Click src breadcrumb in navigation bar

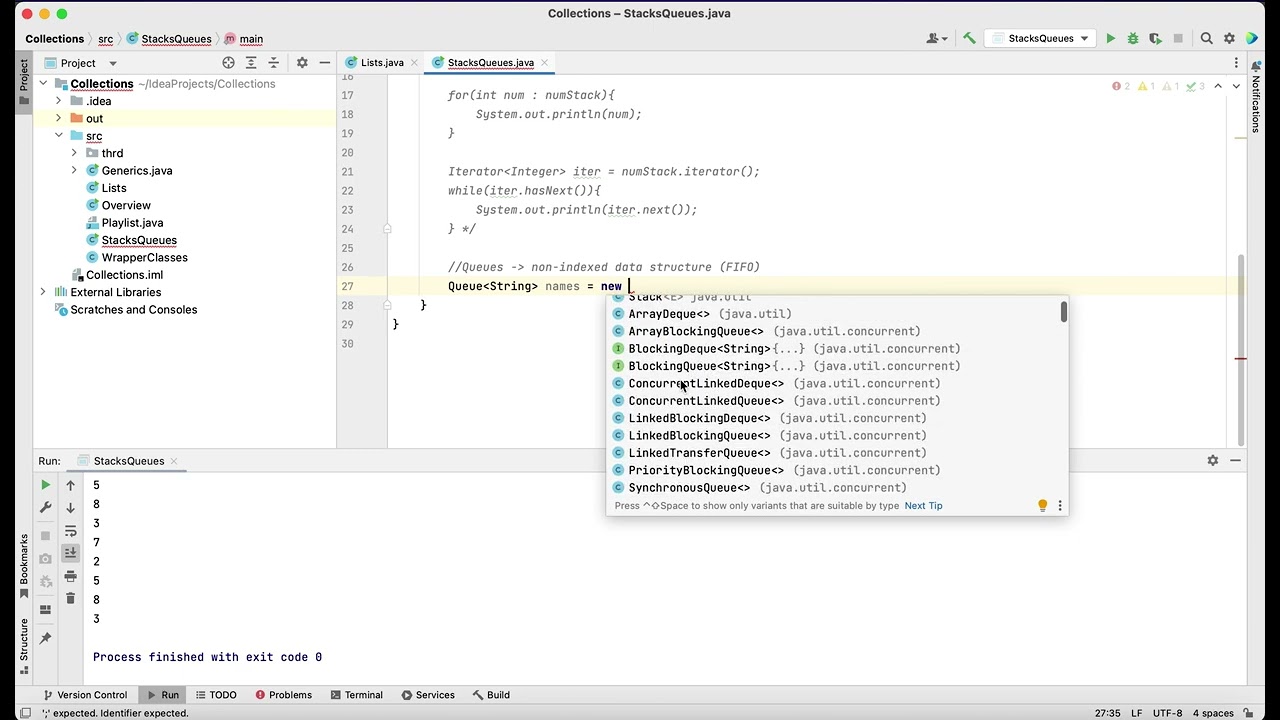click(105, 39)
